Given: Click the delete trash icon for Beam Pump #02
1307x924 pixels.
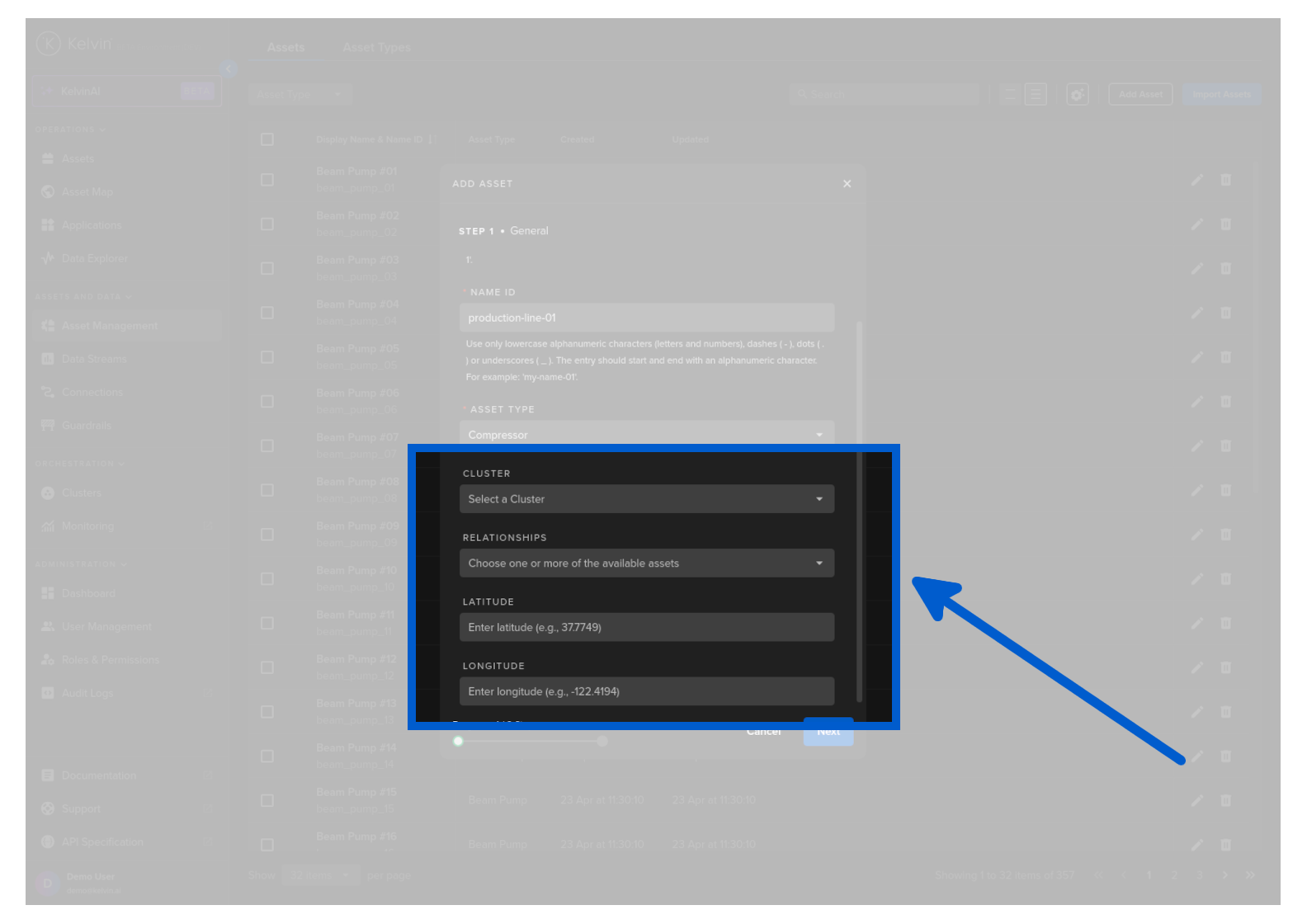Looking at the screenshot, I should coord(1225,224).
